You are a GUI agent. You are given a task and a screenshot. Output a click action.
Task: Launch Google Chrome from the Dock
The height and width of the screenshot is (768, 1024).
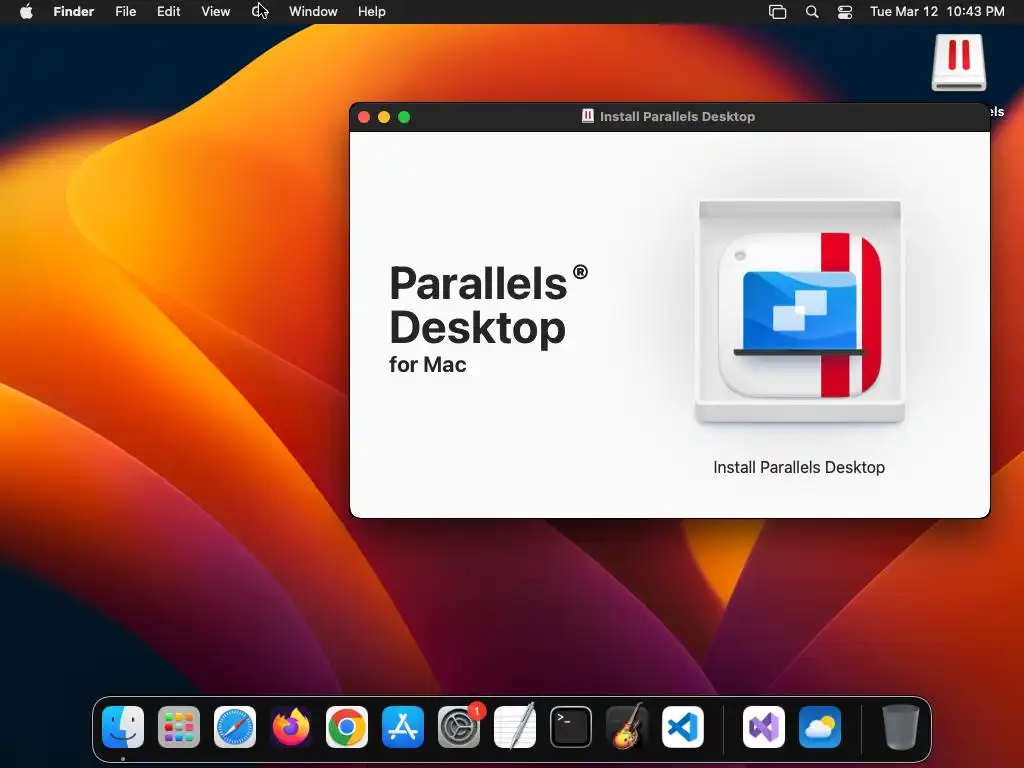(347, 727)
